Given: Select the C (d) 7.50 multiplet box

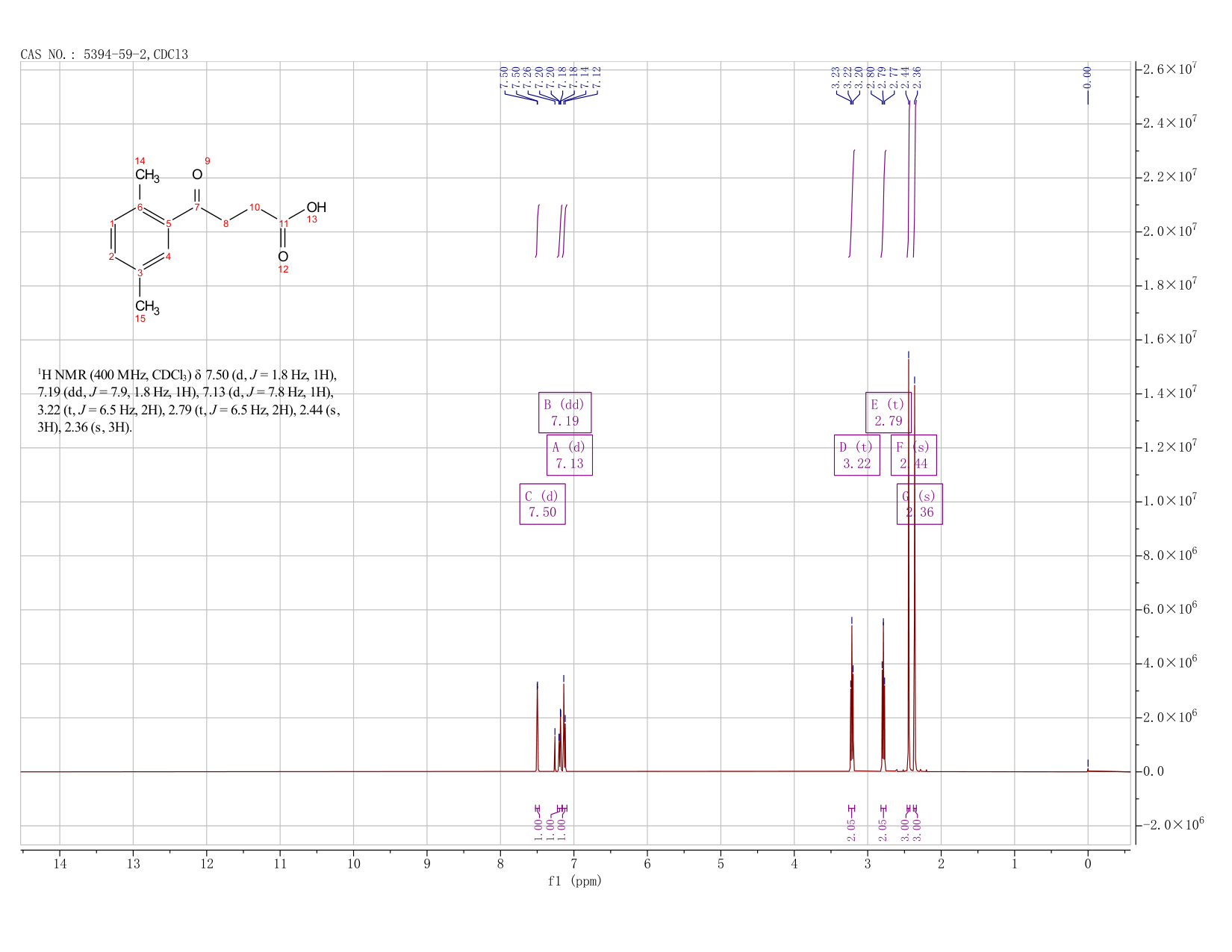Looking at the screenshot, I should click(x=542, y=504).
